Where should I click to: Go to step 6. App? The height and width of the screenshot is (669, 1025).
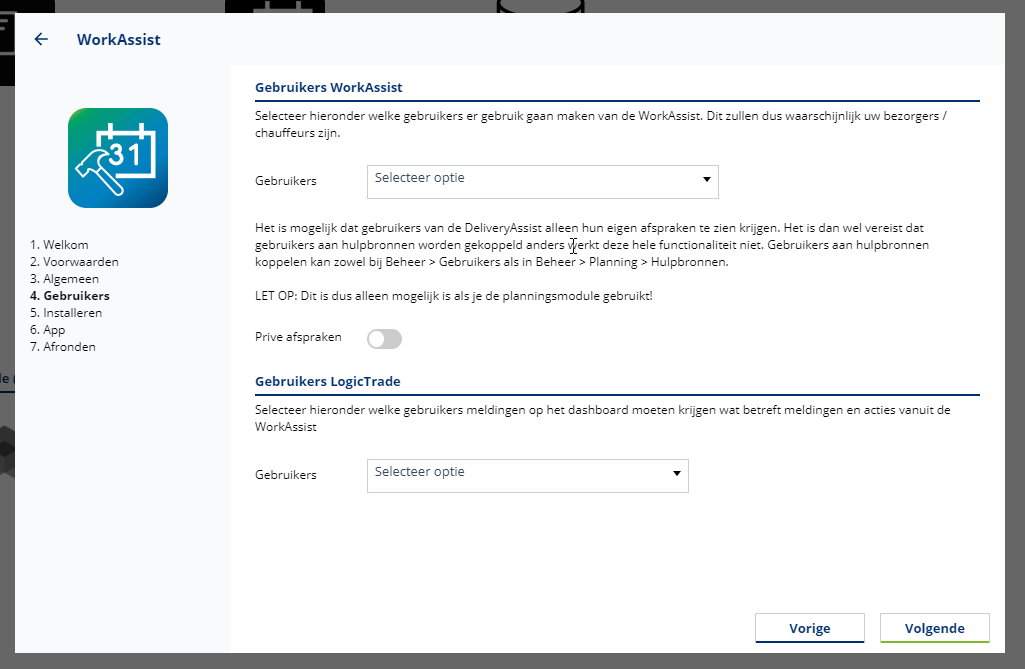click(x=47, y=330)
